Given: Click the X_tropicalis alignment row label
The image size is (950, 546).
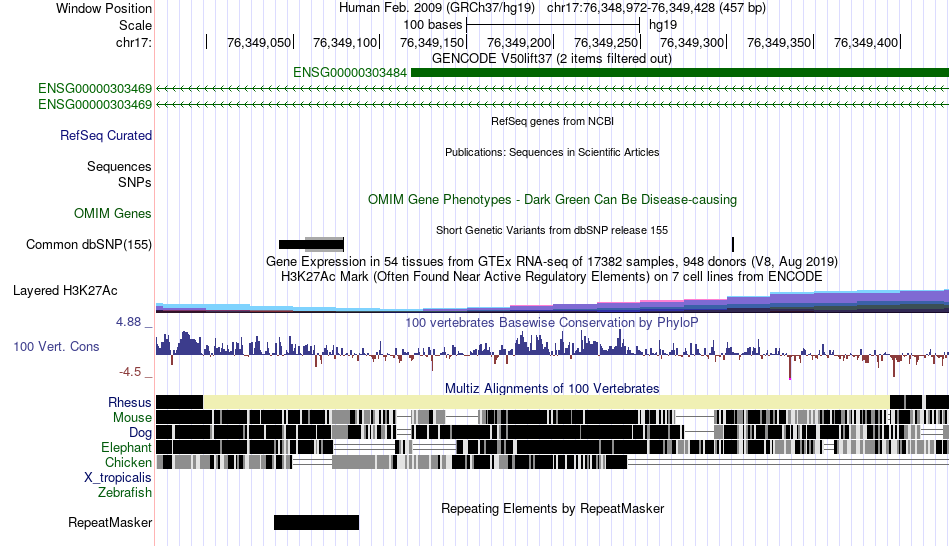Looking at the screenshot, I should coord(118,478).
